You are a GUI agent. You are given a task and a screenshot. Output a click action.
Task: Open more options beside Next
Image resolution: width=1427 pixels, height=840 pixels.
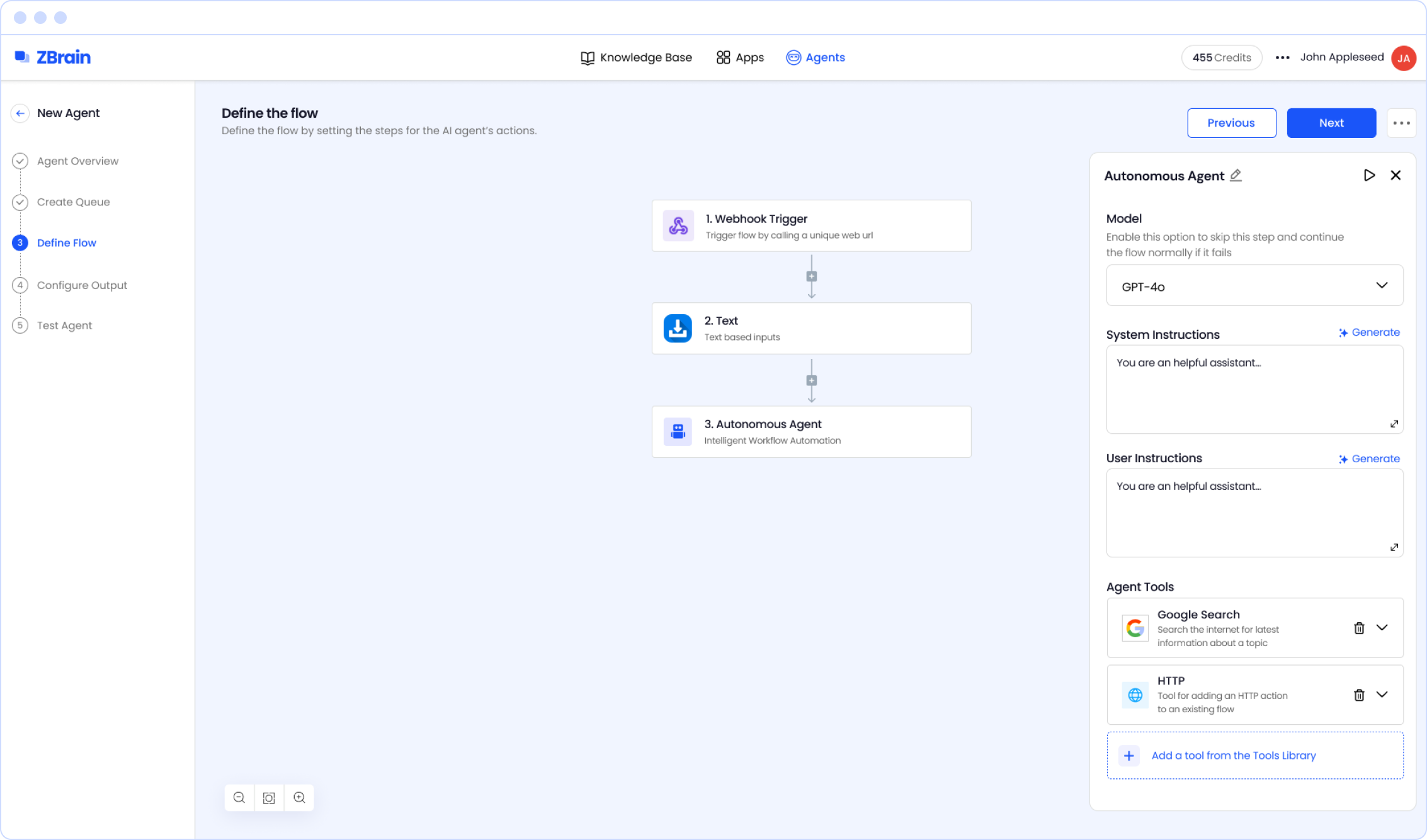pyautogui.click(x=1401, y=123)
